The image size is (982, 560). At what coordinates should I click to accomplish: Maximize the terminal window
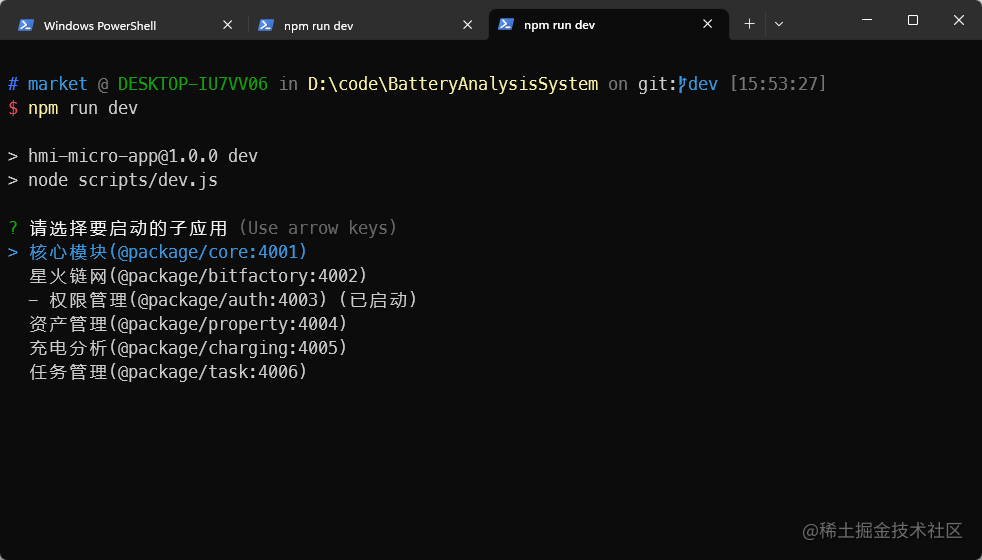pyautogui.click(x=912, y=20)
